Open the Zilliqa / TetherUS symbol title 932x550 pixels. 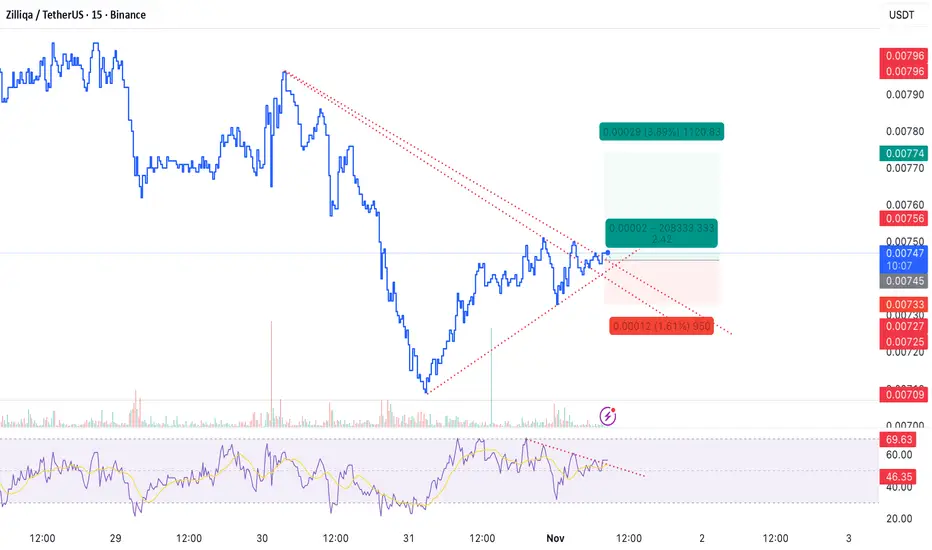pos(75,15)
